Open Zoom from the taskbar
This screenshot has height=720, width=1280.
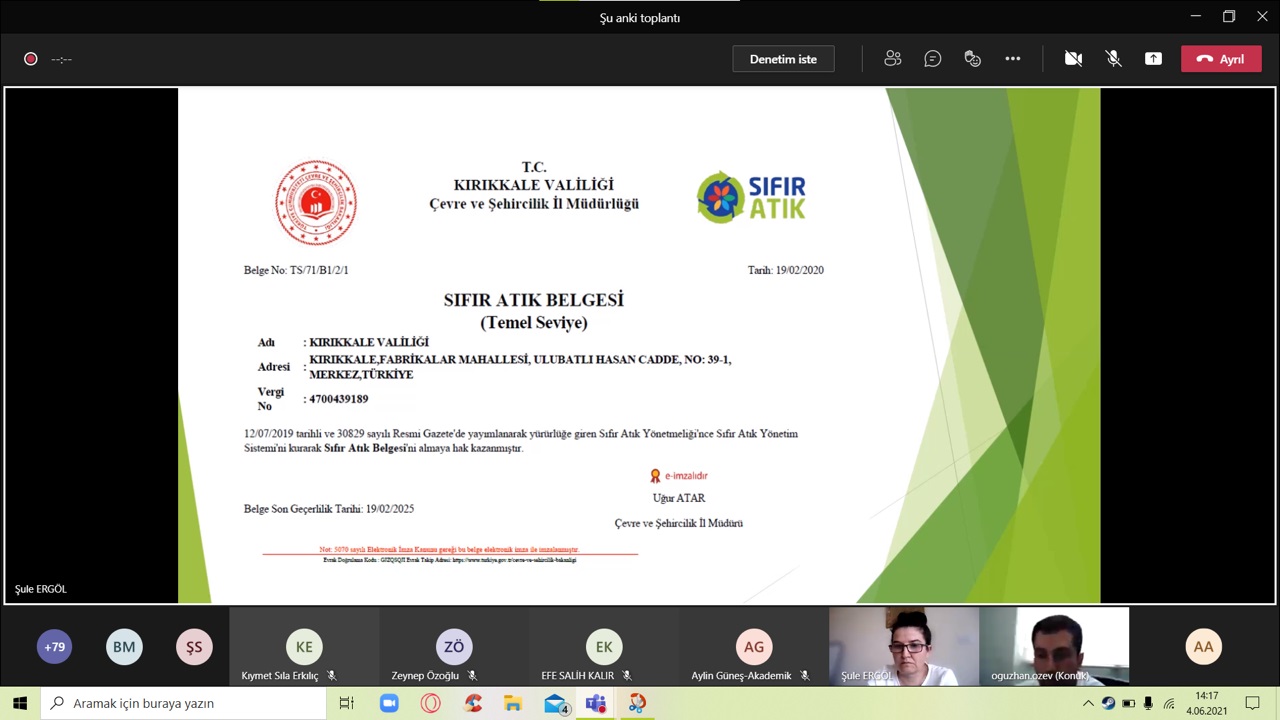pos(389,703)
